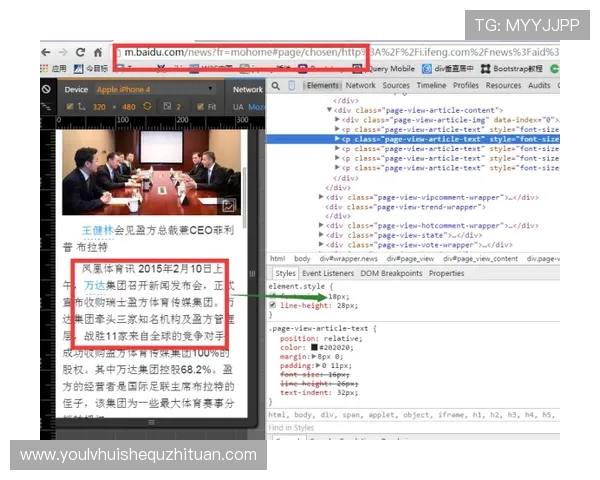
Task: Click the image expand icon on news photo
Action: tap(228, 205)
